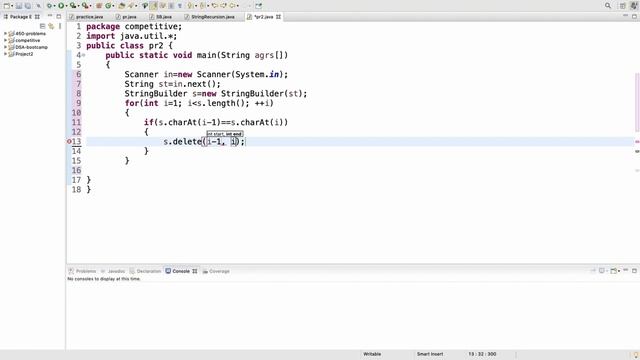
Task: Open the quick access search magnifier
Action: [x=608, y=6]
